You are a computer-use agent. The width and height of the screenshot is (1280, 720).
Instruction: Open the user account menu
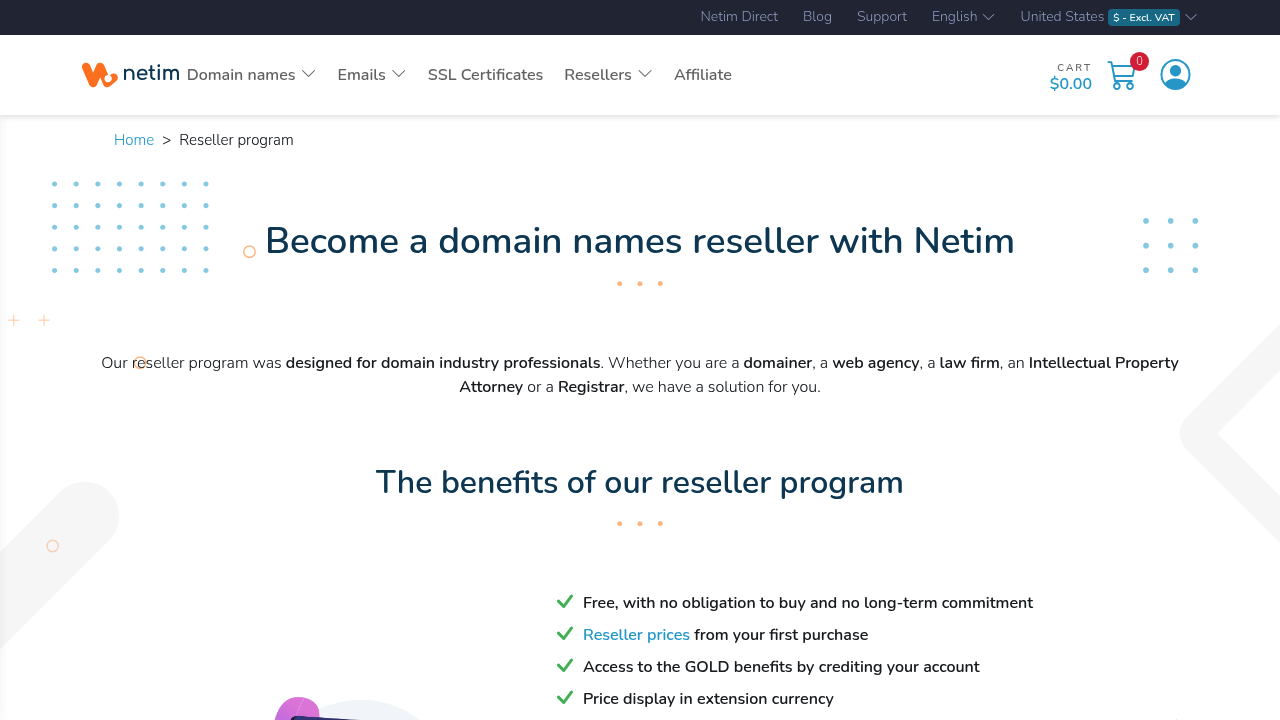pyautogui.click(x=1175, y=74)
